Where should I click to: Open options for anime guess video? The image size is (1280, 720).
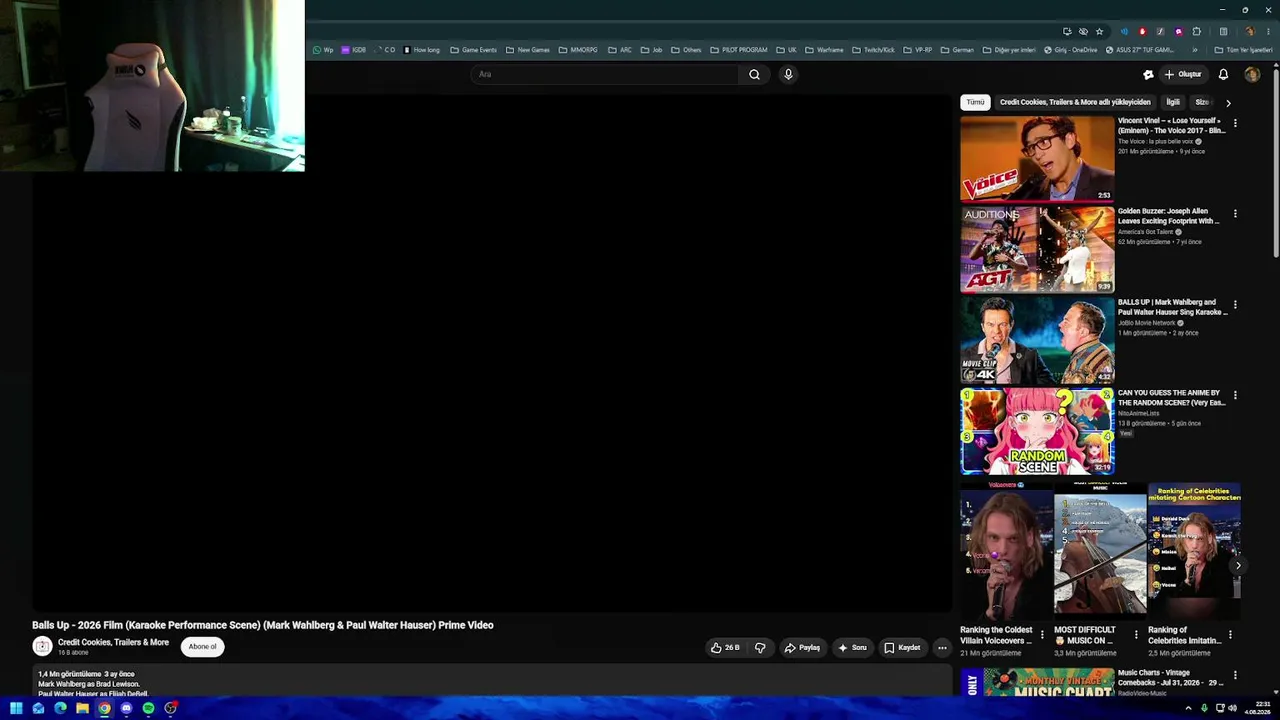(1235, 396)
